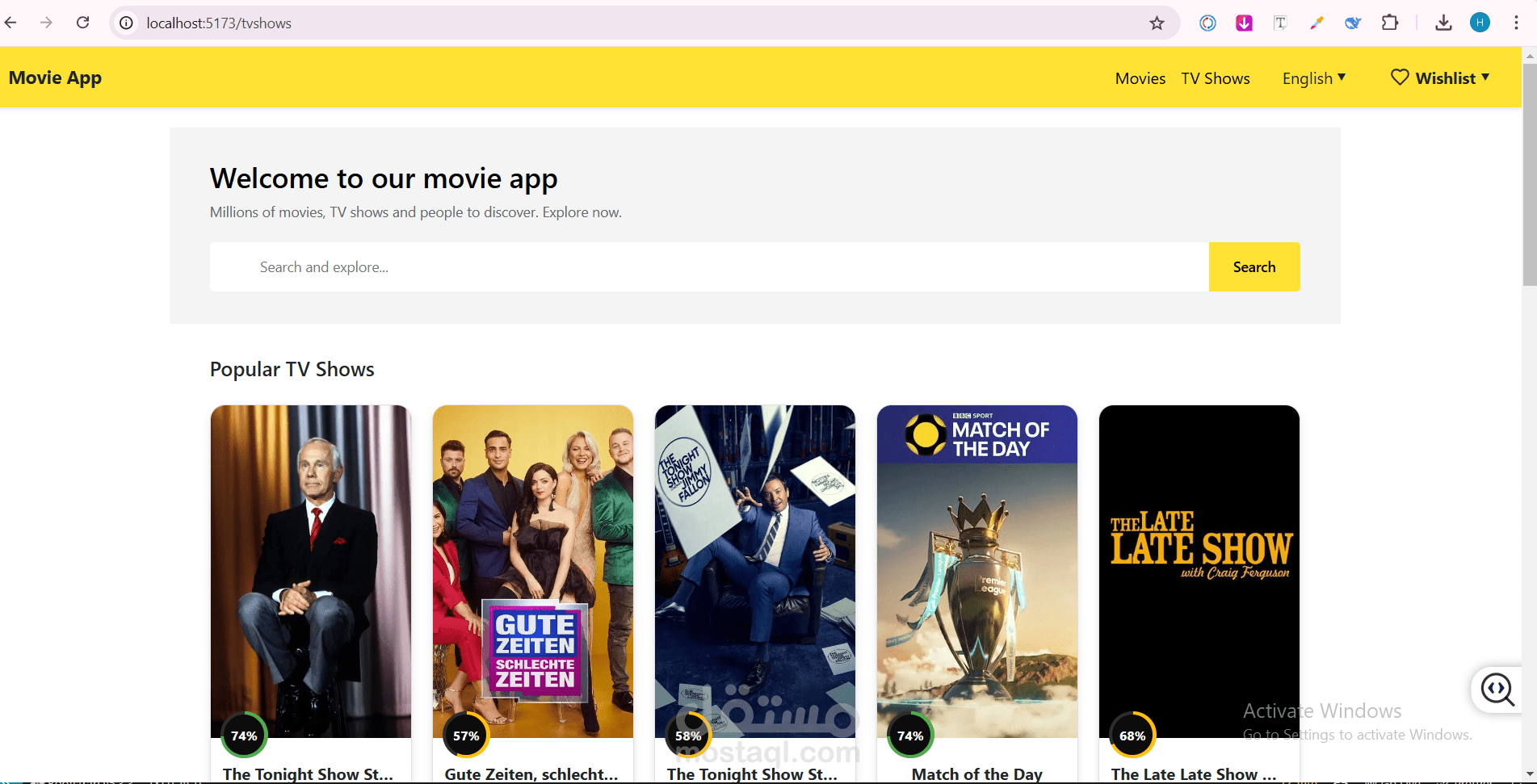1537x784 pixels.
Task: Open the H profile avatar
Action: click(1480, 23)
